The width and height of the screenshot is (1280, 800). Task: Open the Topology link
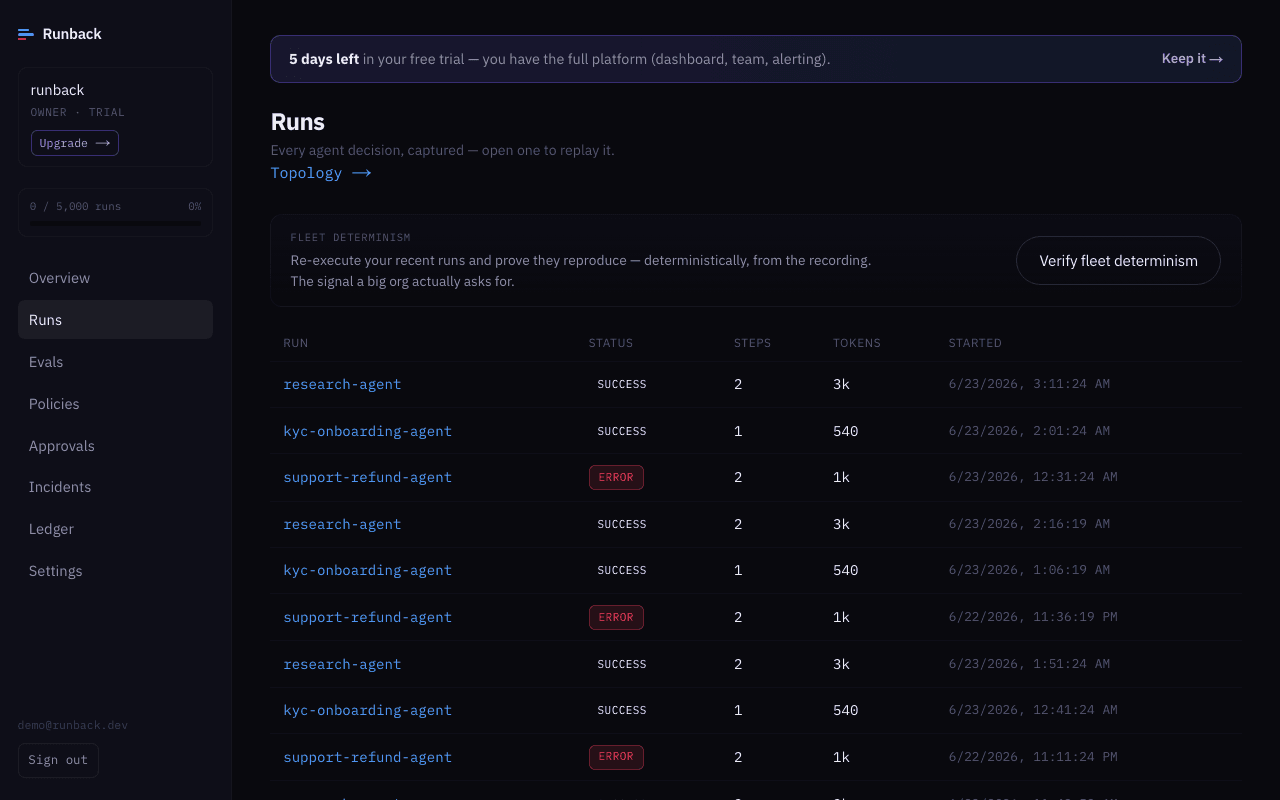point(321,173)
